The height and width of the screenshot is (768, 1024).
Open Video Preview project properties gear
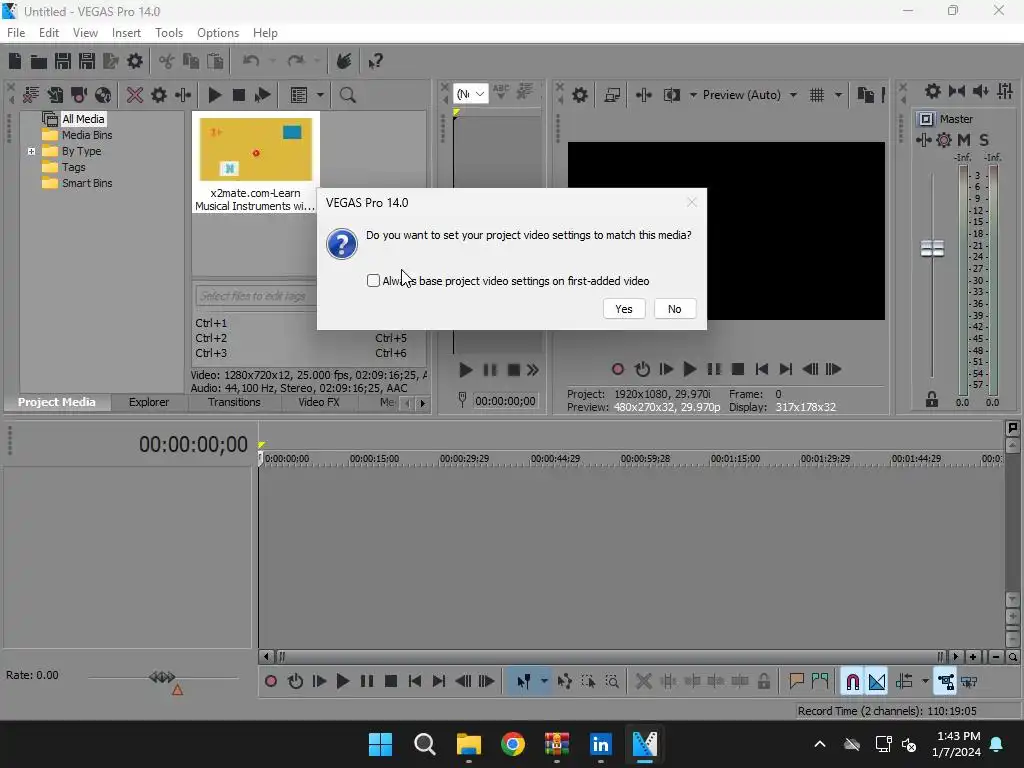point(580,95)
